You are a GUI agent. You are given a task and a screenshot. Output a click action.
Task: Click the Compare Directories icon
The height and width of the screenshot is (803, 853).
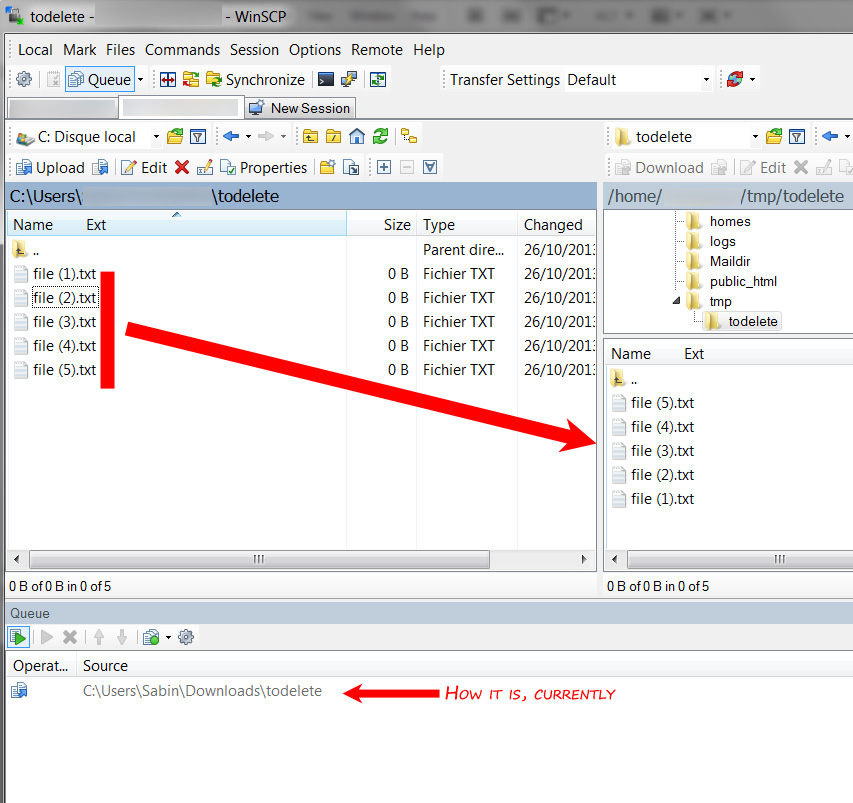coord(169,80)
